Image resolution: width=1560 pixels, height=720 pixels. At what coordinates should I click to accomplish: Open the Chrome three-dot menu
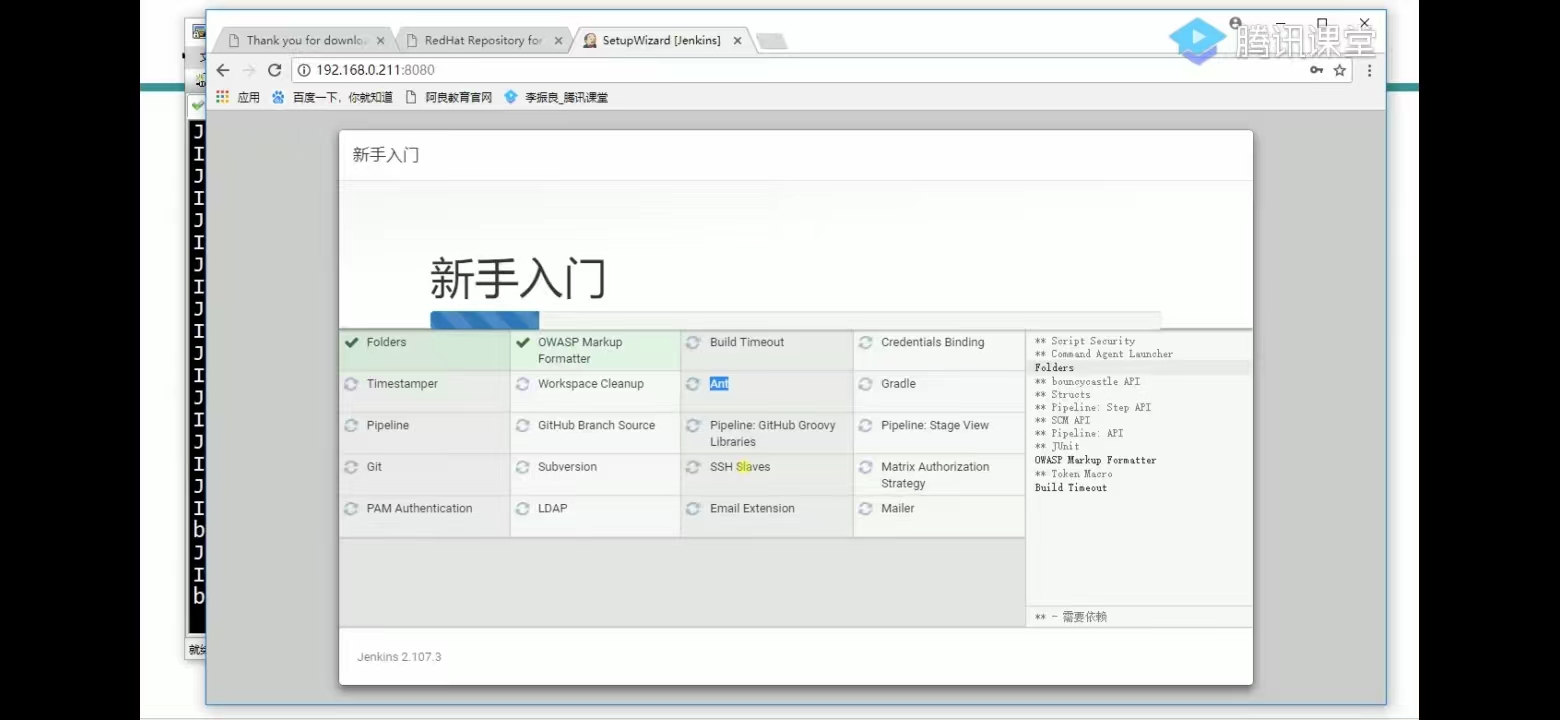click(1369, 70)
